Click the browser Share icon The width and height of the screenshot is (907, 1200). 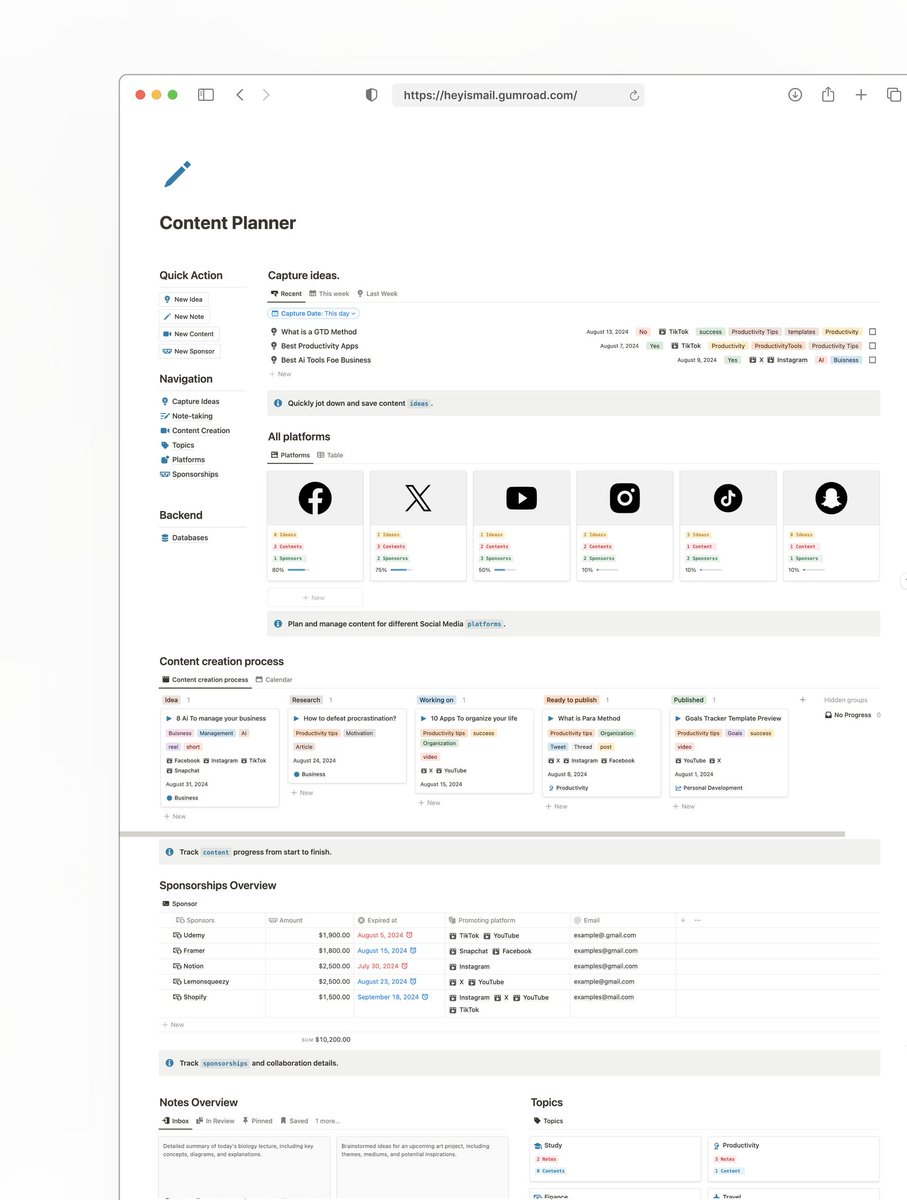828,94
